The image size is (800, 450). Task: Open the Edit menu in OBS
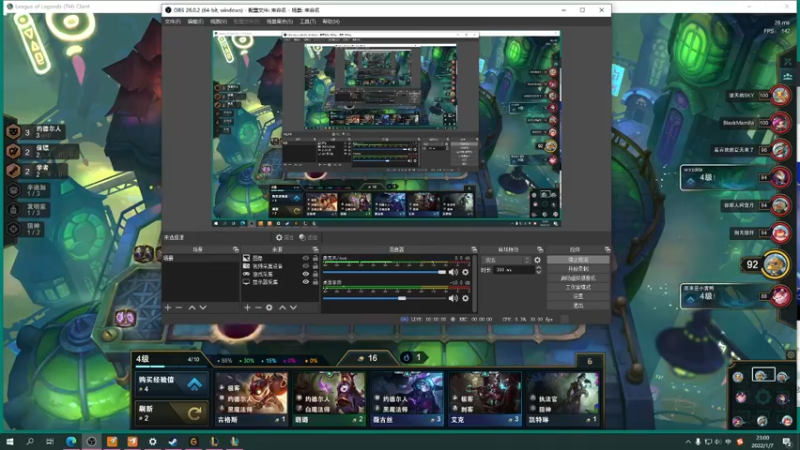click(195, 21)
